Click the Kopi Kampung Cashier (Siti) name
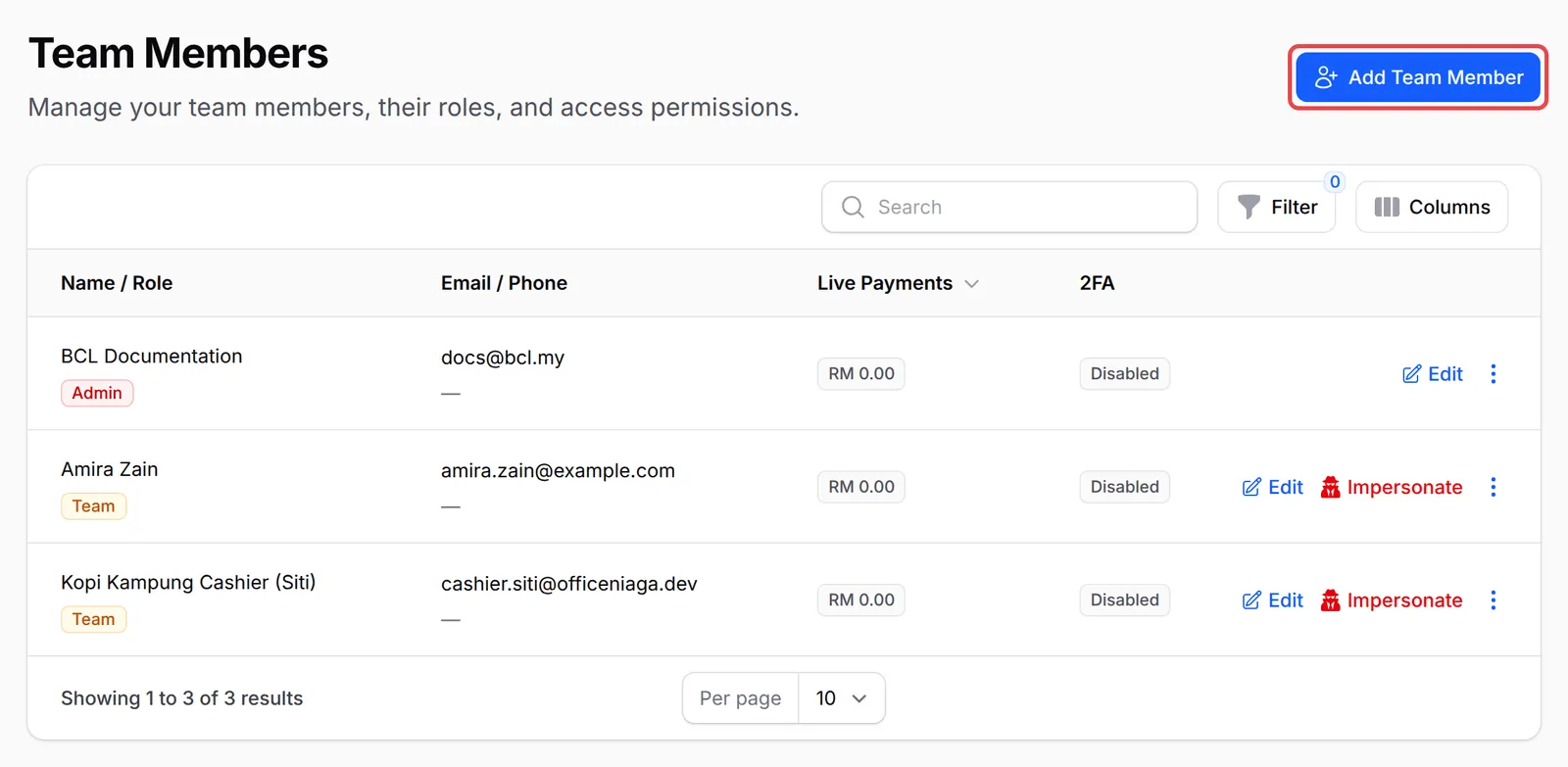 coord(188,583)
